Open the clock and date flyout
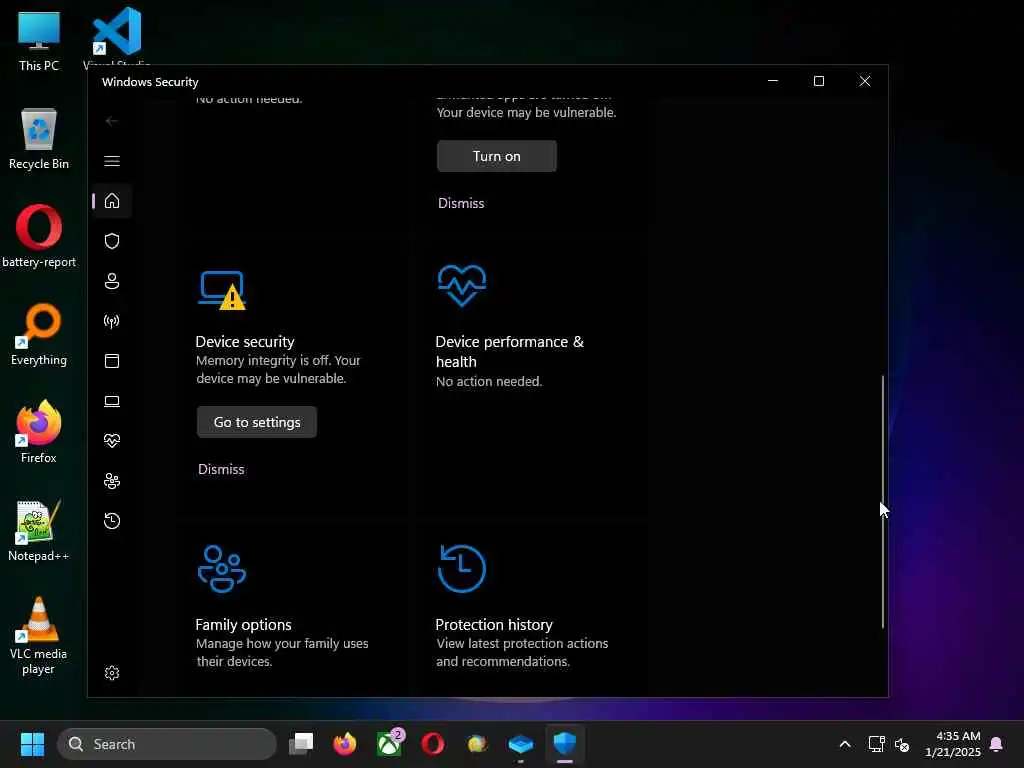This screenshot has height=768, width=1024. click(x=953, y=744)
